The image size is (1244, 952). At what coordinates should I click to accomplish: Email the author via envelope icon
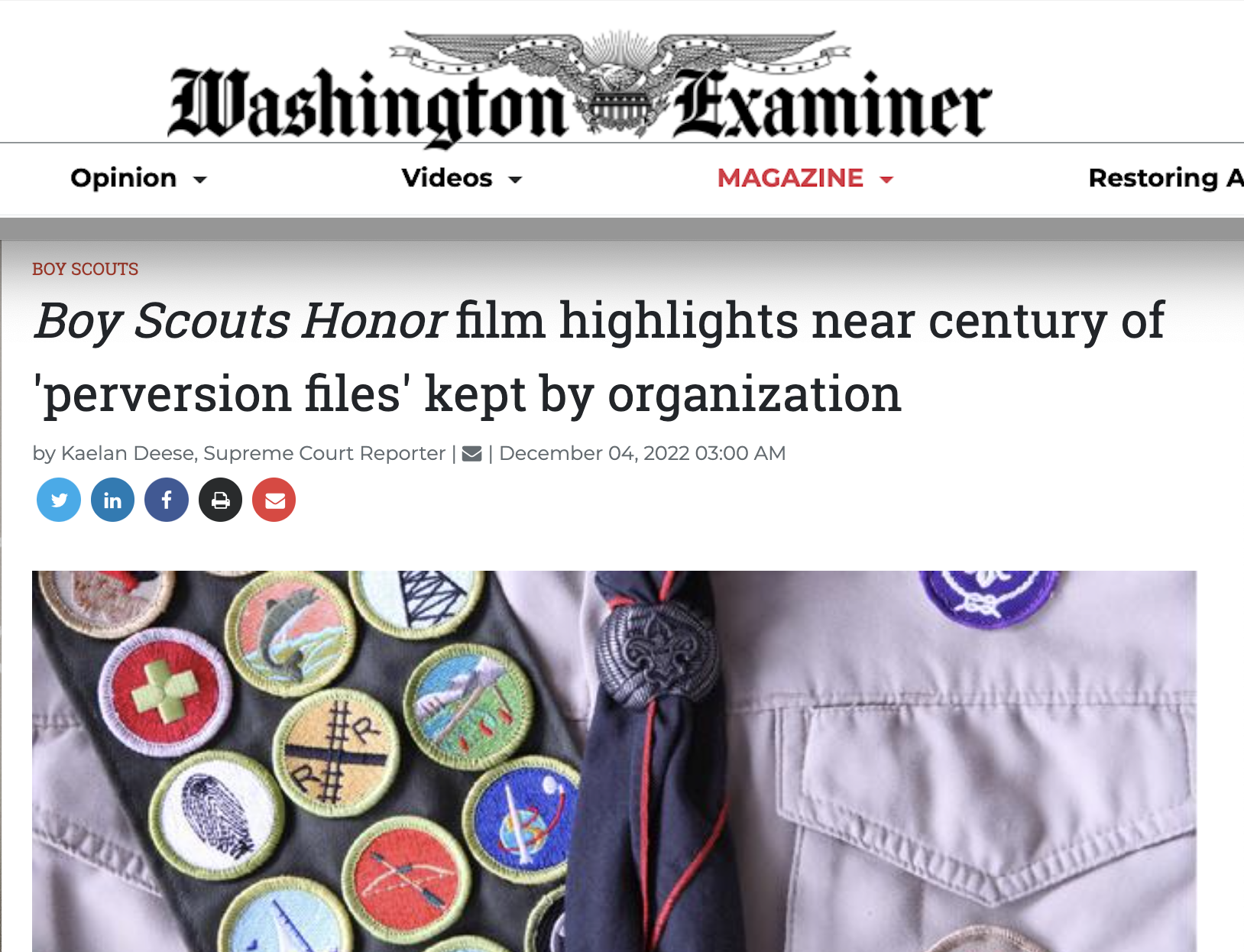tap(472, 454)
